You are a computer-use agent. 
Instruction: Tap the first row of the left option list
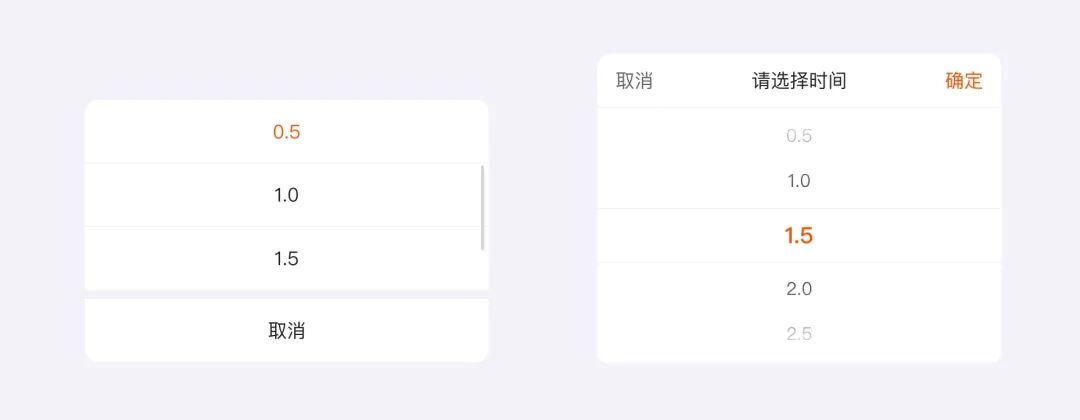286,132
